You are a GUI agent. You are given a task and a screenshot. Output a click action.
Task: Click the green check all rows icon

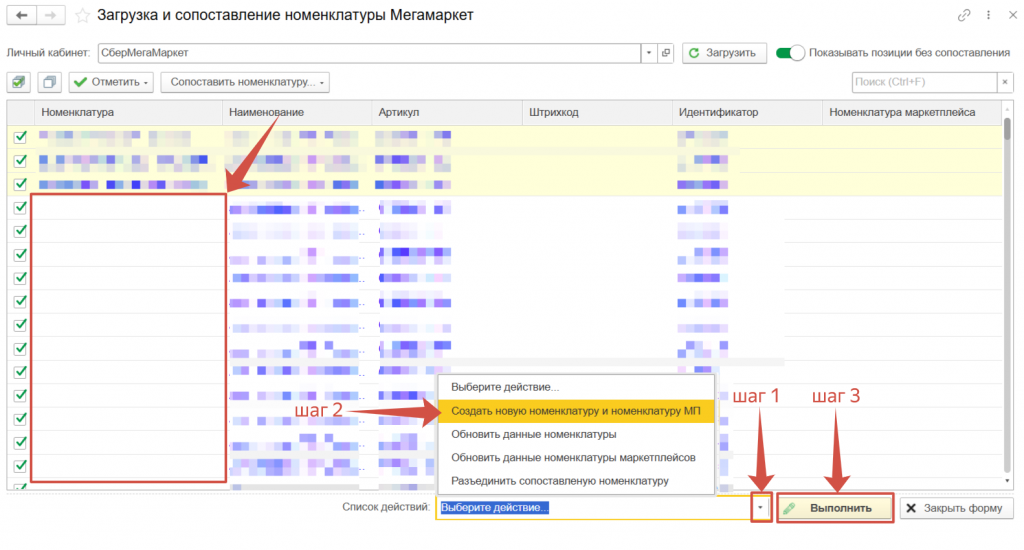(20, 82)
